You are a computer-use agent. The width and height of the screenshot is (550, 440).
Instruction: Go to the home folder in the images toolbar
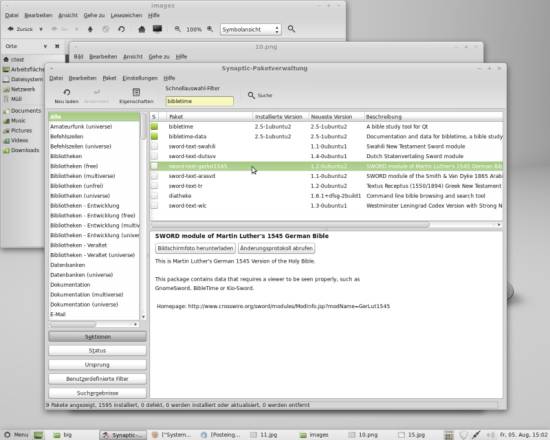(x=142, y=29)
